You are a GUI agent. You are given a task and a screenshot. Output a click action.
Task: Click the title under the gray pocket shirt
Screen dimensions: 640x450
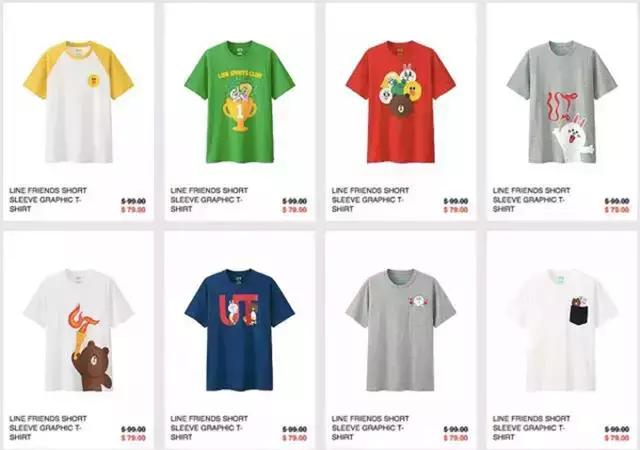(x=370, y=428)
